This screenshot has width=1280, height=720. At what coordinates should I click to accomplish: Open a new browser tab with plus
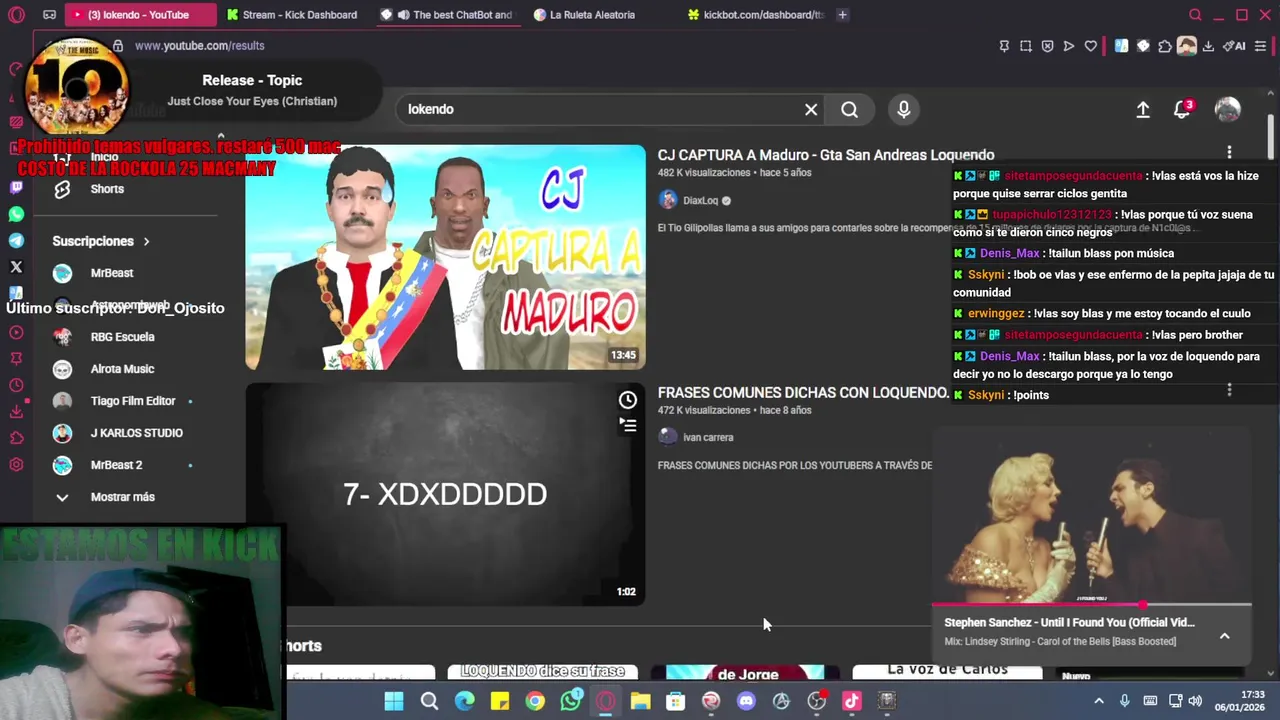click(842, 15)
